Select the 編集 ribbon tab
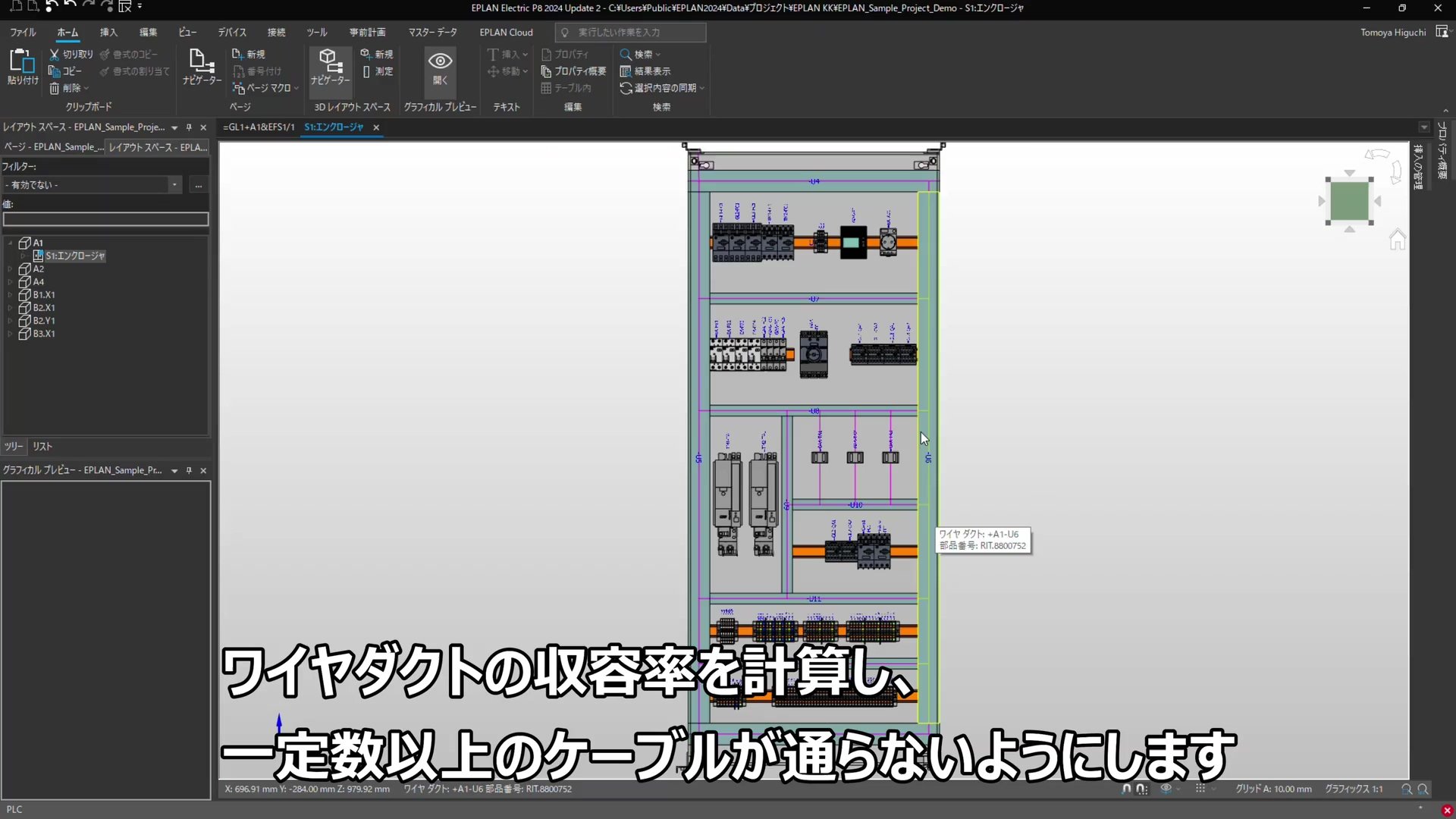The image size is (1456, 819). tap(148, 33)
